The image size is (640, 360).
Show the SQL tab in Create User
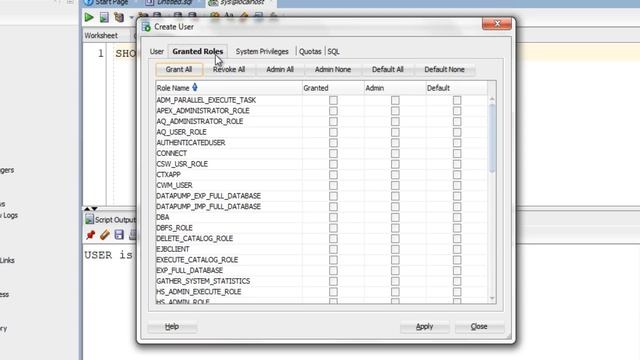point(333,51)
